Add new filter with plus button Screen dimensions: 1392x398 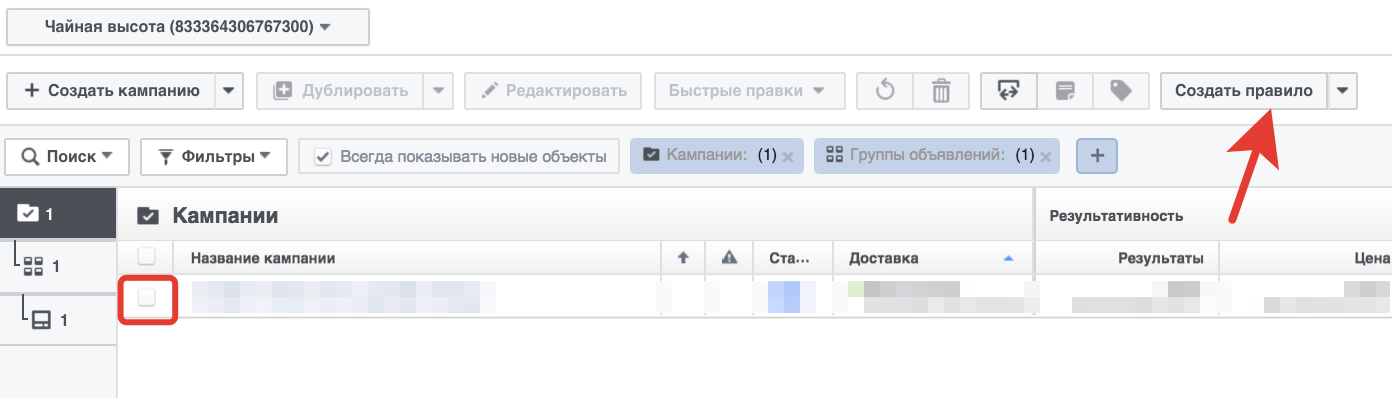(x=1097, y=156)
